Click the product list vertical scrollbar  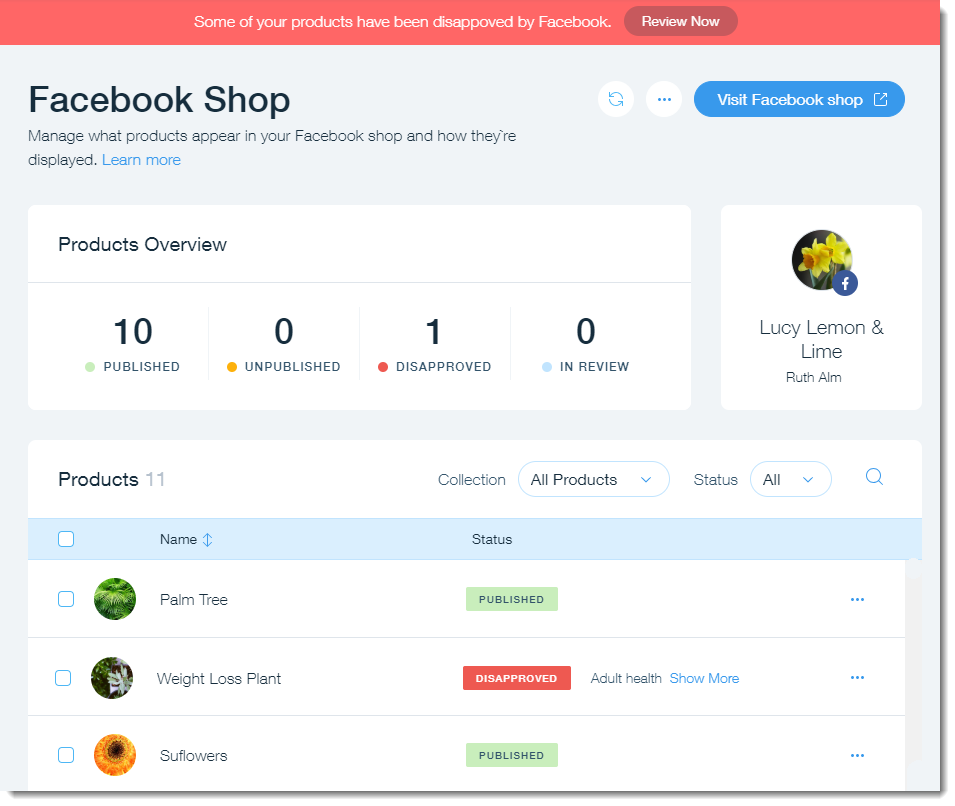[913, 660]
